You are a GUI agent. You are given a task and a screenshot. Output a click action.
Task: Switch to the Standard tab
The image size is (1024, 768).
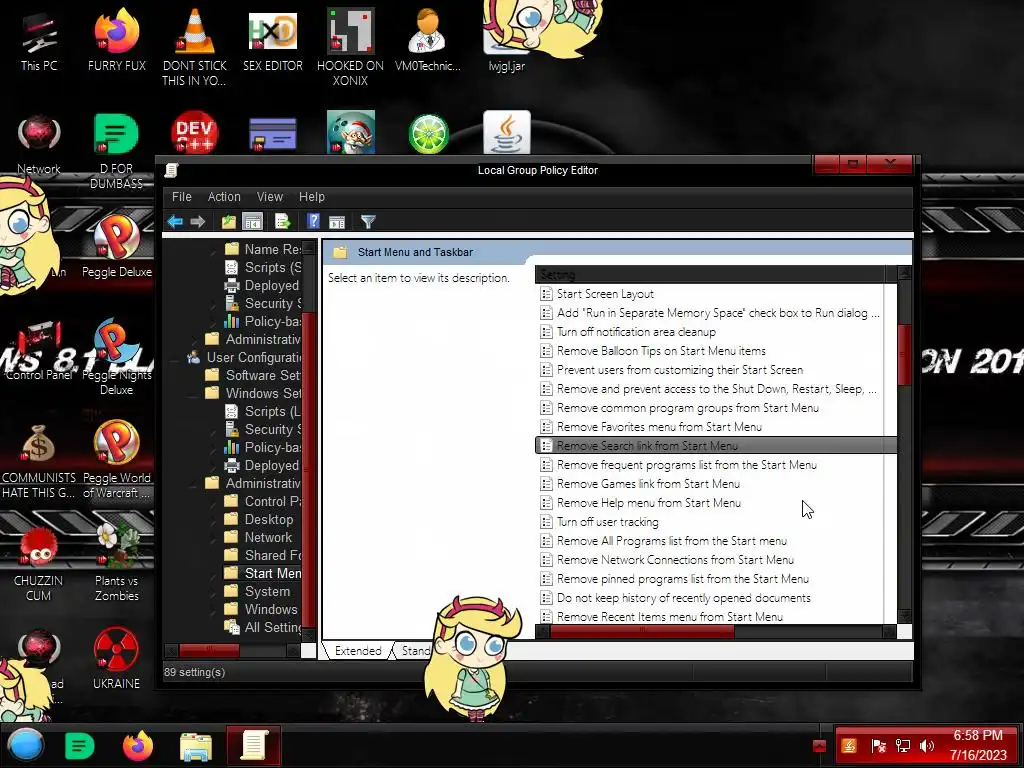coord(415,651)
